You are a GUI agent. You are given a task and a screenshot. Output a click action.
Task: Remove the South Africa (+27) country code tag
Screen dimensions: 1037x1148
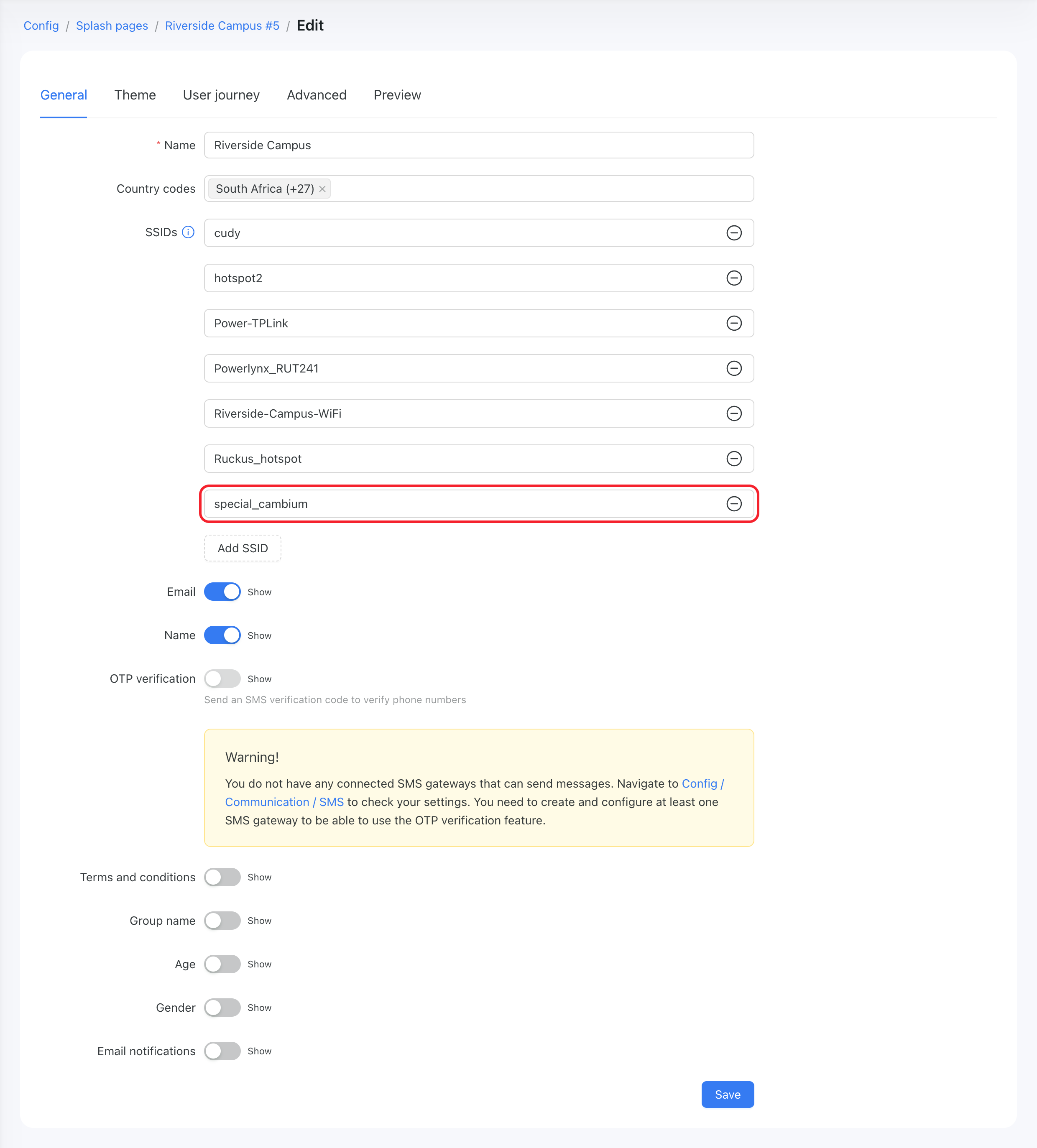click(x=322, y=189)
